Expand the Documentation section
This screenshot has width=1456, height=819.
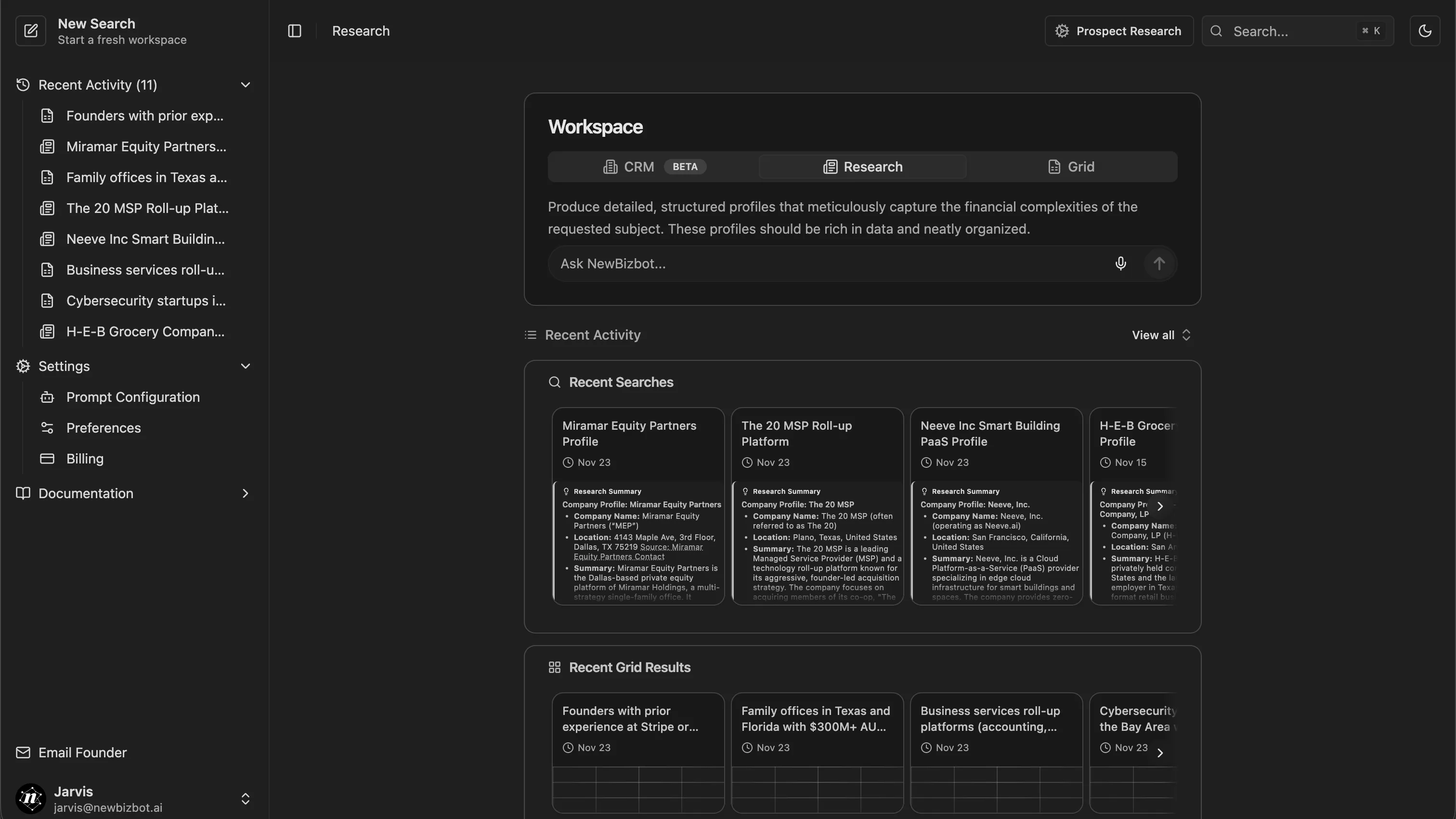click(x=245, y=493)
